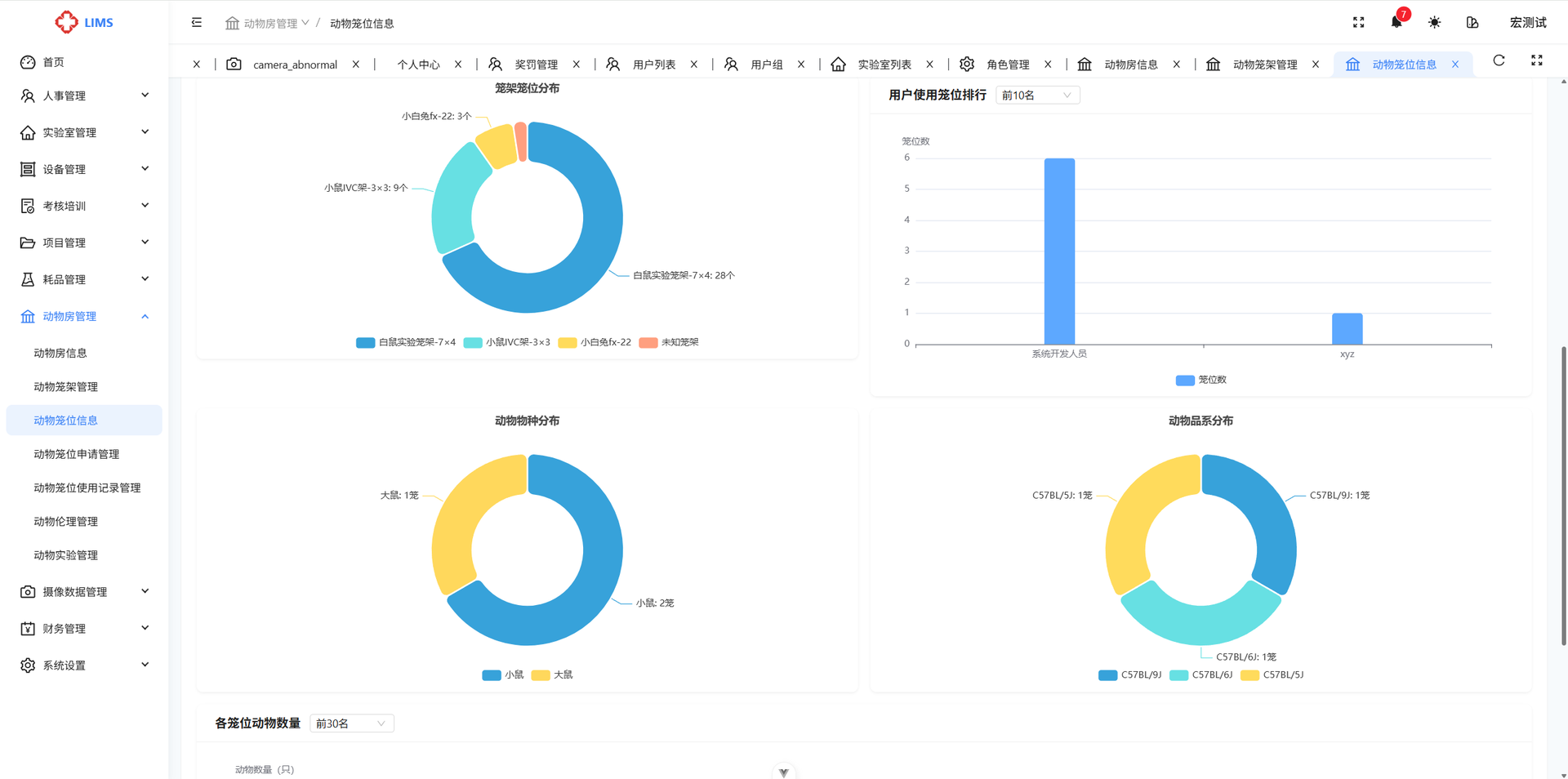Screen dimensions: 1568x779
Task: Maximize content area using tab bar icon
Action: 1536,61
